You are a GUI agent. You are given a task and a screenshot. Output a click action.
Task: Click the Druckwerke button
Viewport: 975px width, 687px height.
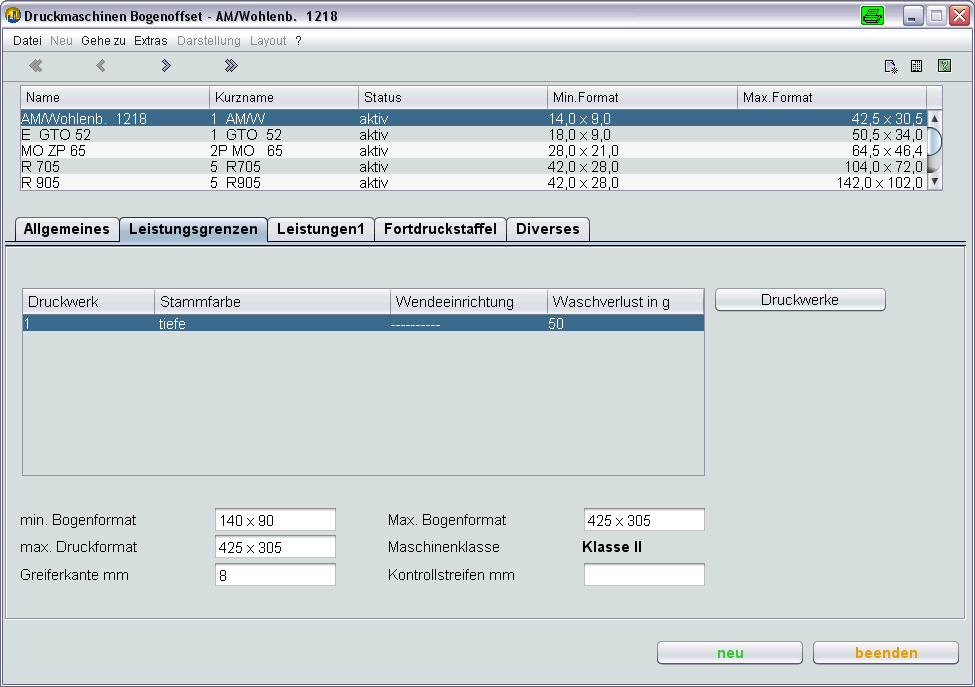coord(800,300)
